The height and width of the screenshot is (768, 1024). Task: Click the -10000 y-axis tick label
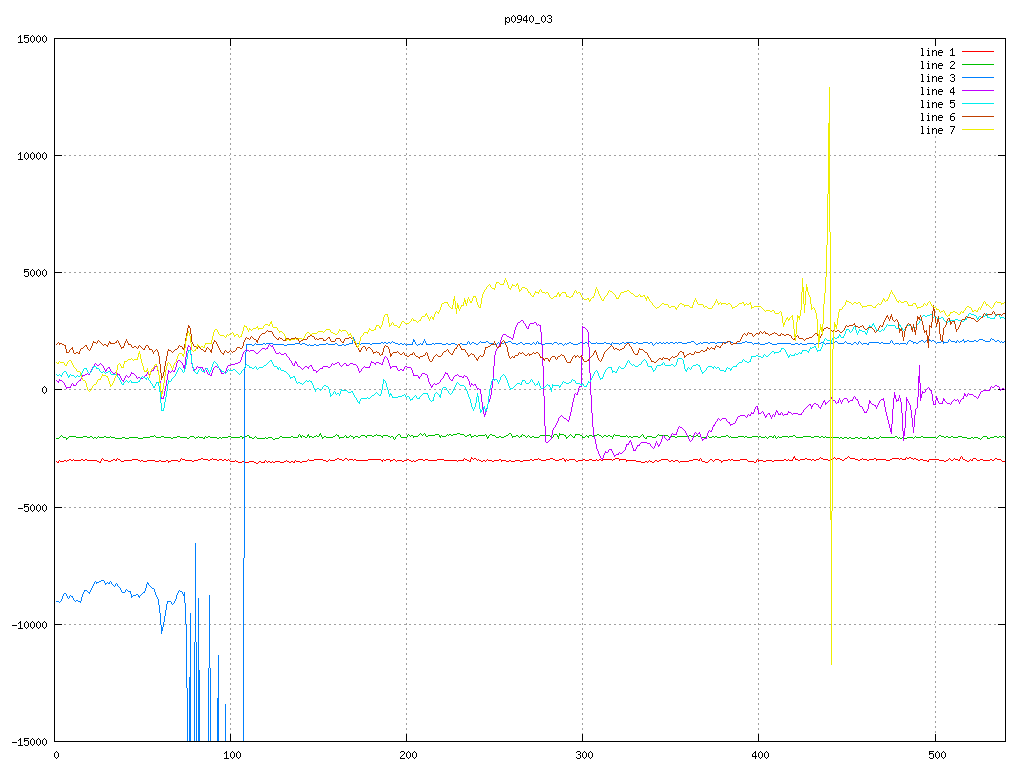click(x=28, y=624)
